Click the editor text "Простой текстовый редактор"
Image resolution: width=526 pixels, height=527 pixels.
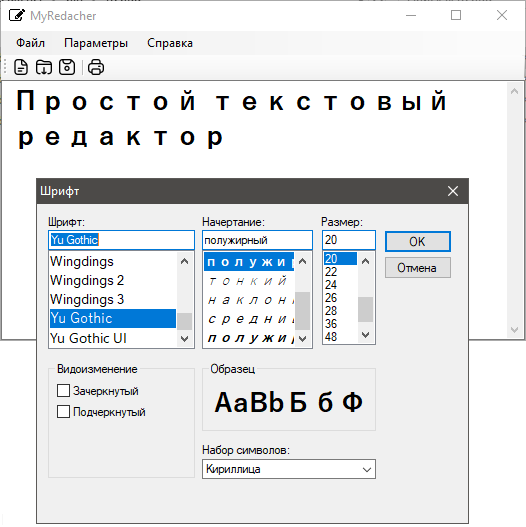pyautogui.click(x=232, y=119)
